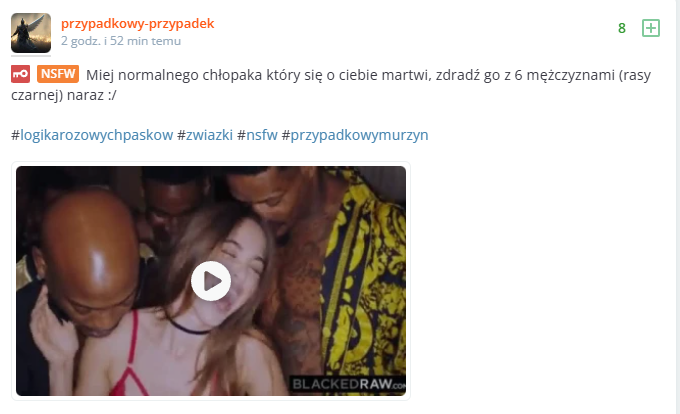Screen dimensions: 680x414
Task: Click the watermark logo on the video
Action: (x=348, y=384)
